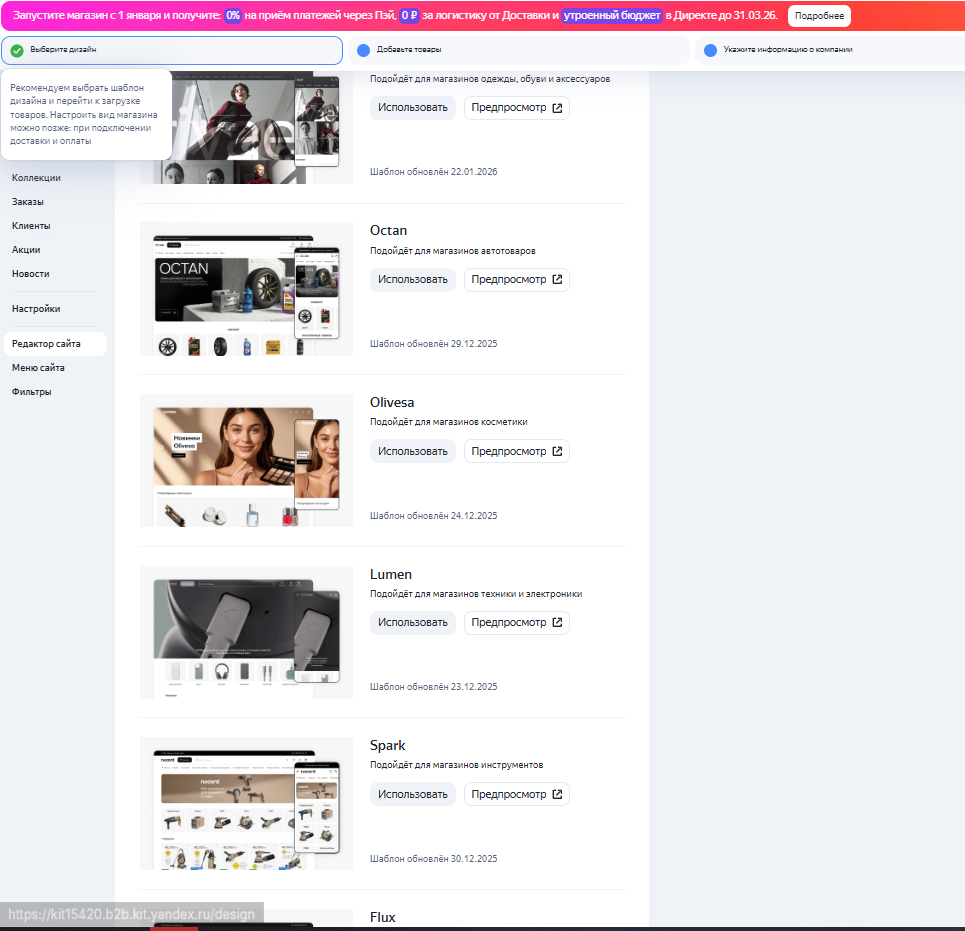The image size is (965, 931).
Task: Click the утроенный бюджет badge in banner
Action: pyautogui.click(x=612, y=15)
